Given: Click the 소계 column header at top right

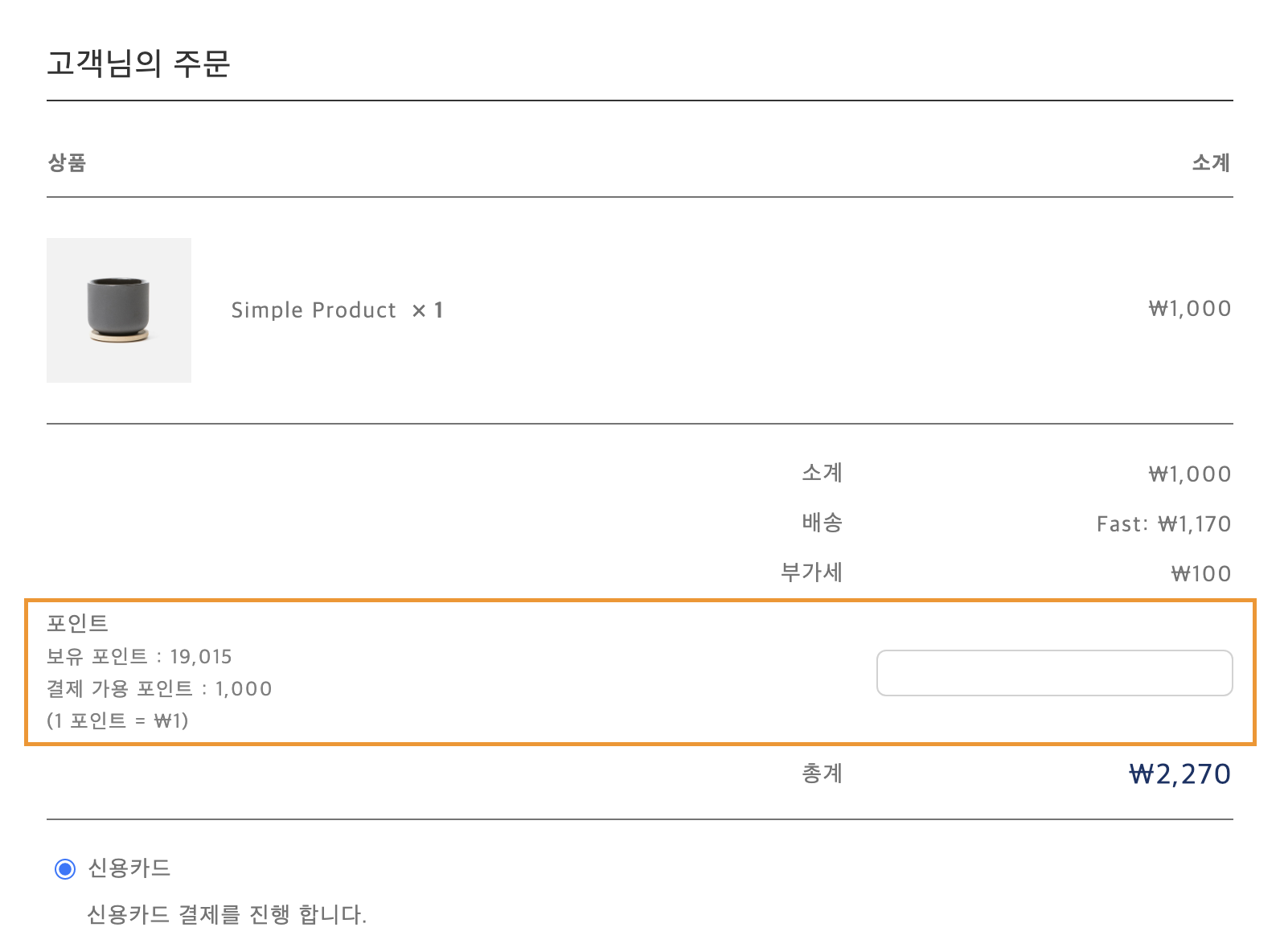Looking at the screenshot, I should click(1211, 163).
